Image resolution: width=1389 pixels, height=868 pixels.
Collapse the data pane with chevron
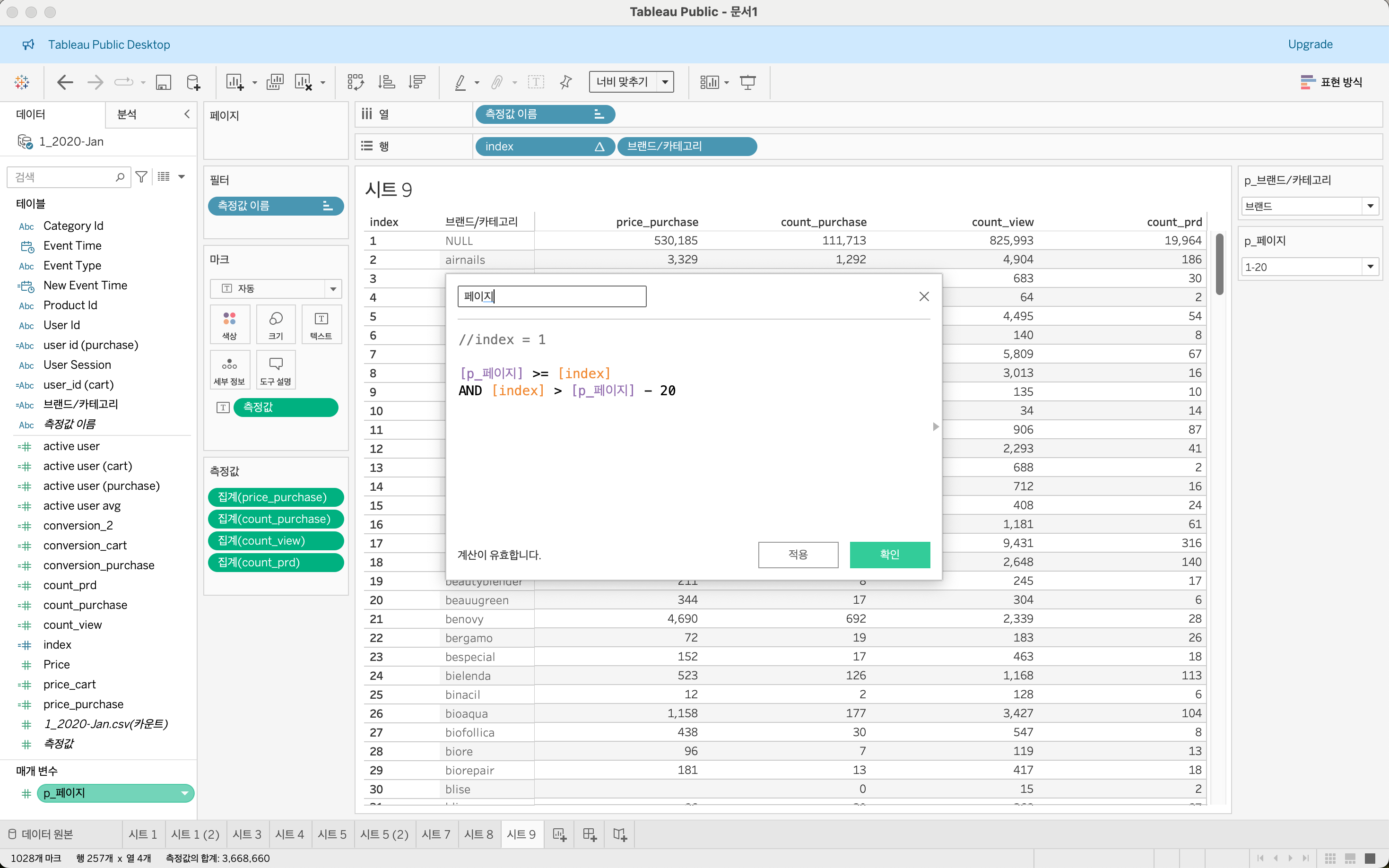click(x=187, y=113)
